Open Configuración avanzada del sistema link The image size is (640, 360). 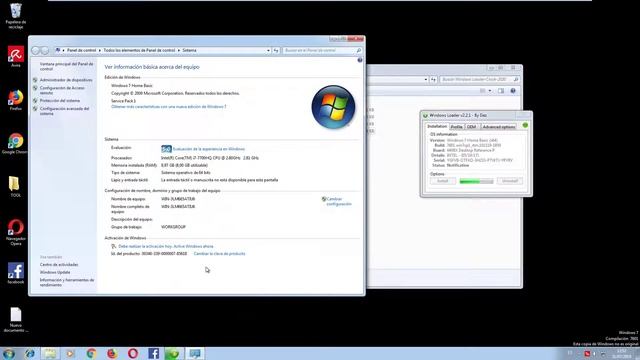[x=64, y=111]
